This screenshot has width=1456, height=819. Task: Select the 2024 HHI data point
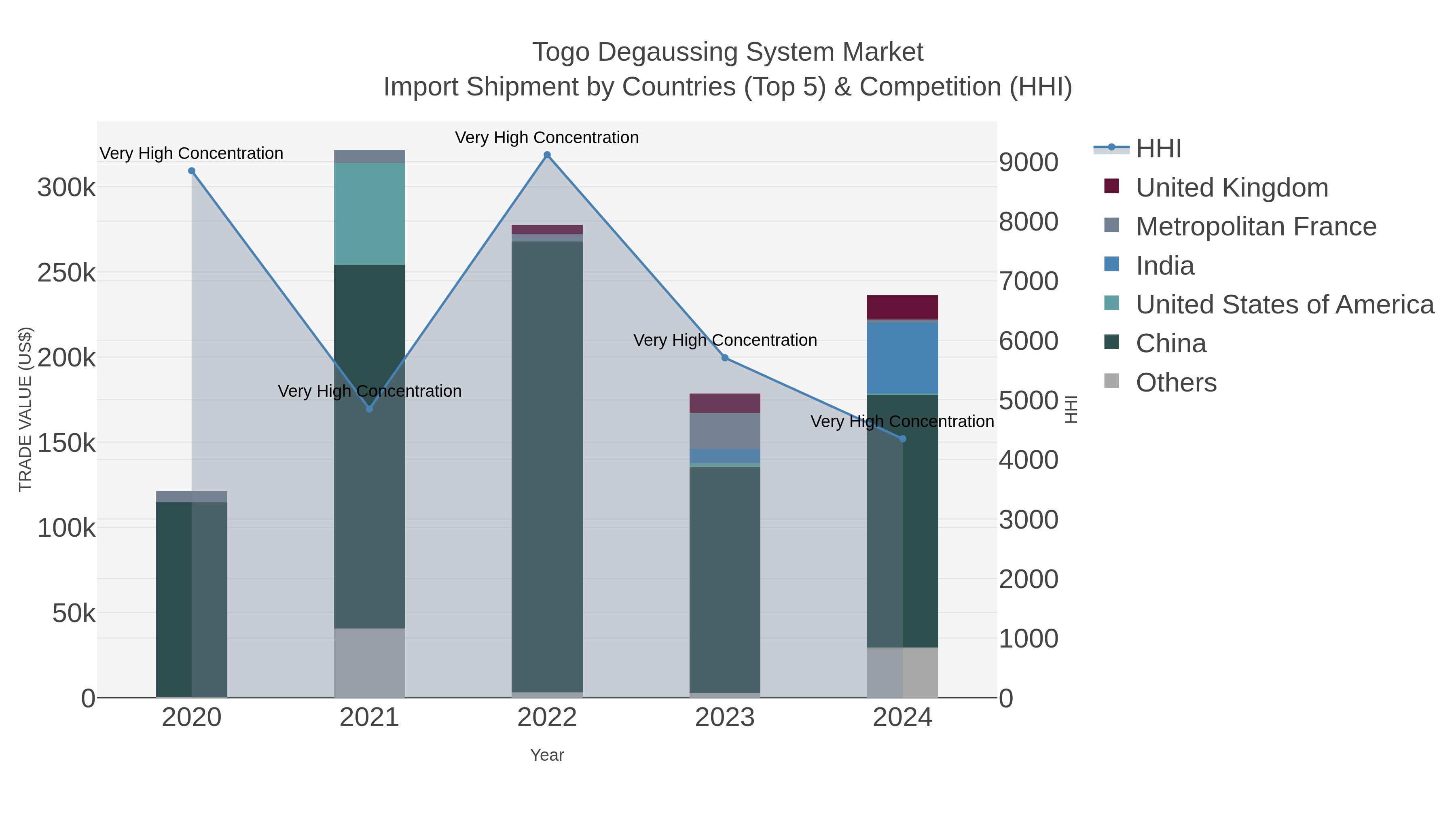(x=903, y=438)
